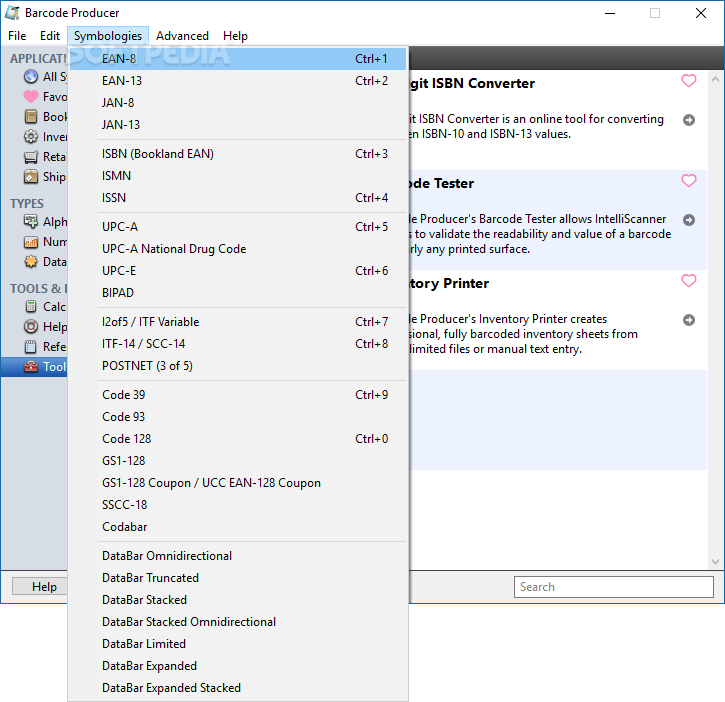Choose DataBar Truncated
The width and height of the screenshot is (725, 702).
tap(238, 578)
